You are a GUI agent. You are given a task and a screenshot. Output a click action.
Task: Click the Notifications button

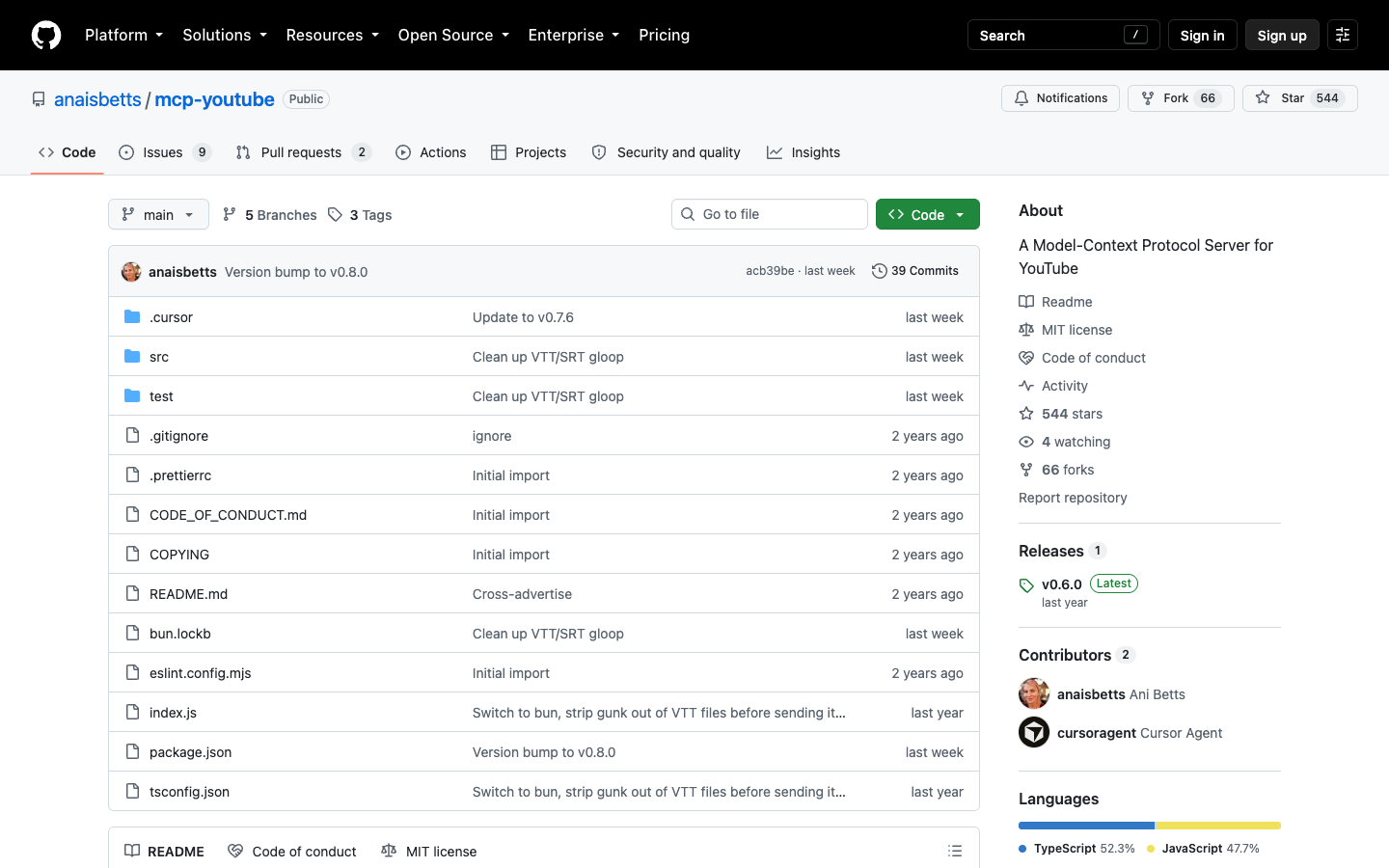pos(1060,98)
